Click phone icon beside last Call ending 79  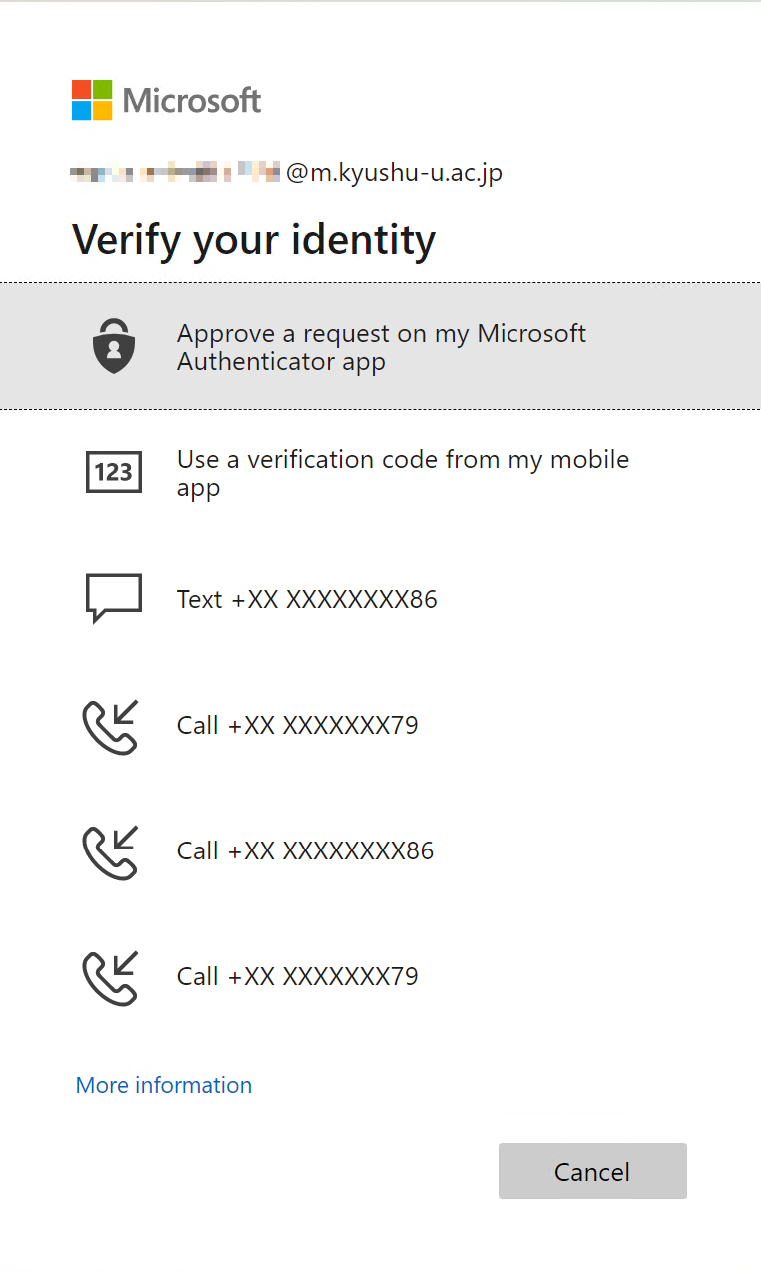click(110, 977)
